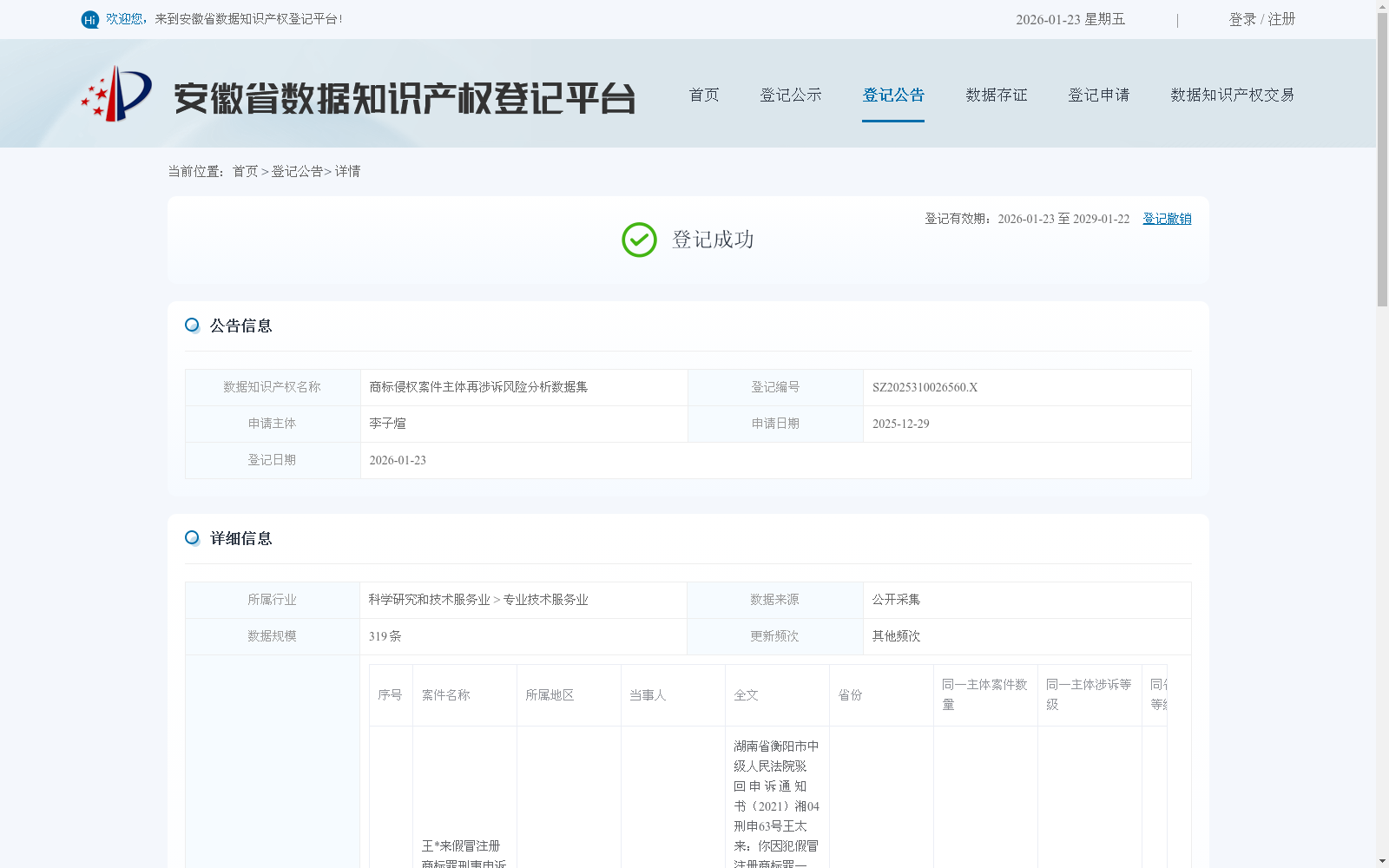Select the 登记公告 navigation tab

[893, 95]
